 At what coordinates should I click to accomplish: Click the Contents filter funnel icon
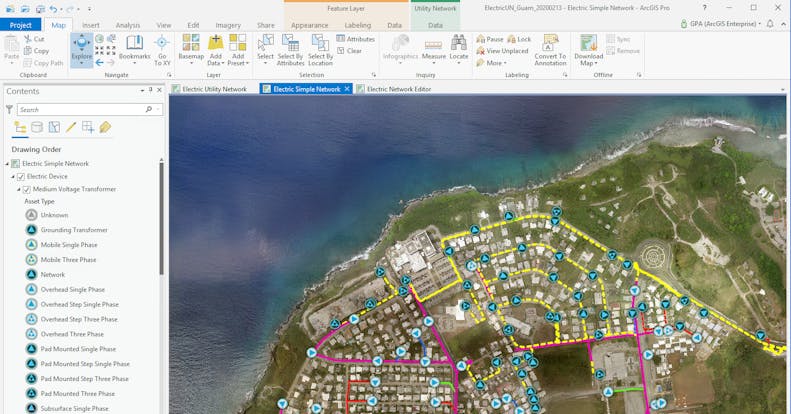[x=9, y=109]
